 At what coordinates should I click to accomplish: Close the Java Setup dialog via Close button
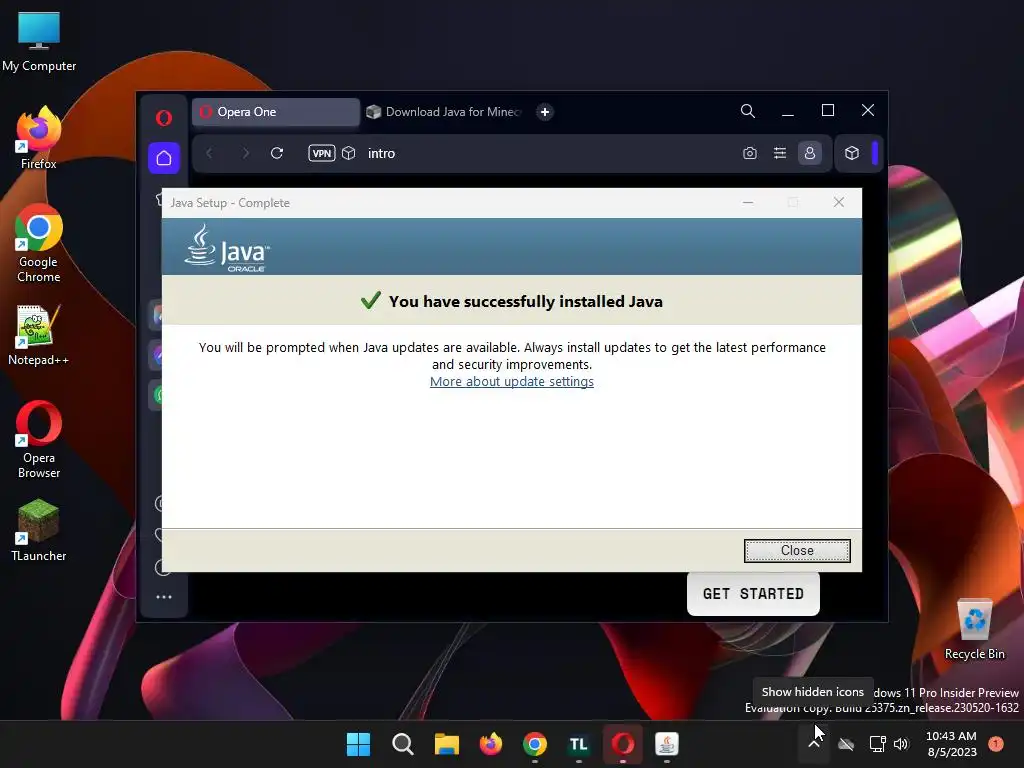click(x=797, y=551)
